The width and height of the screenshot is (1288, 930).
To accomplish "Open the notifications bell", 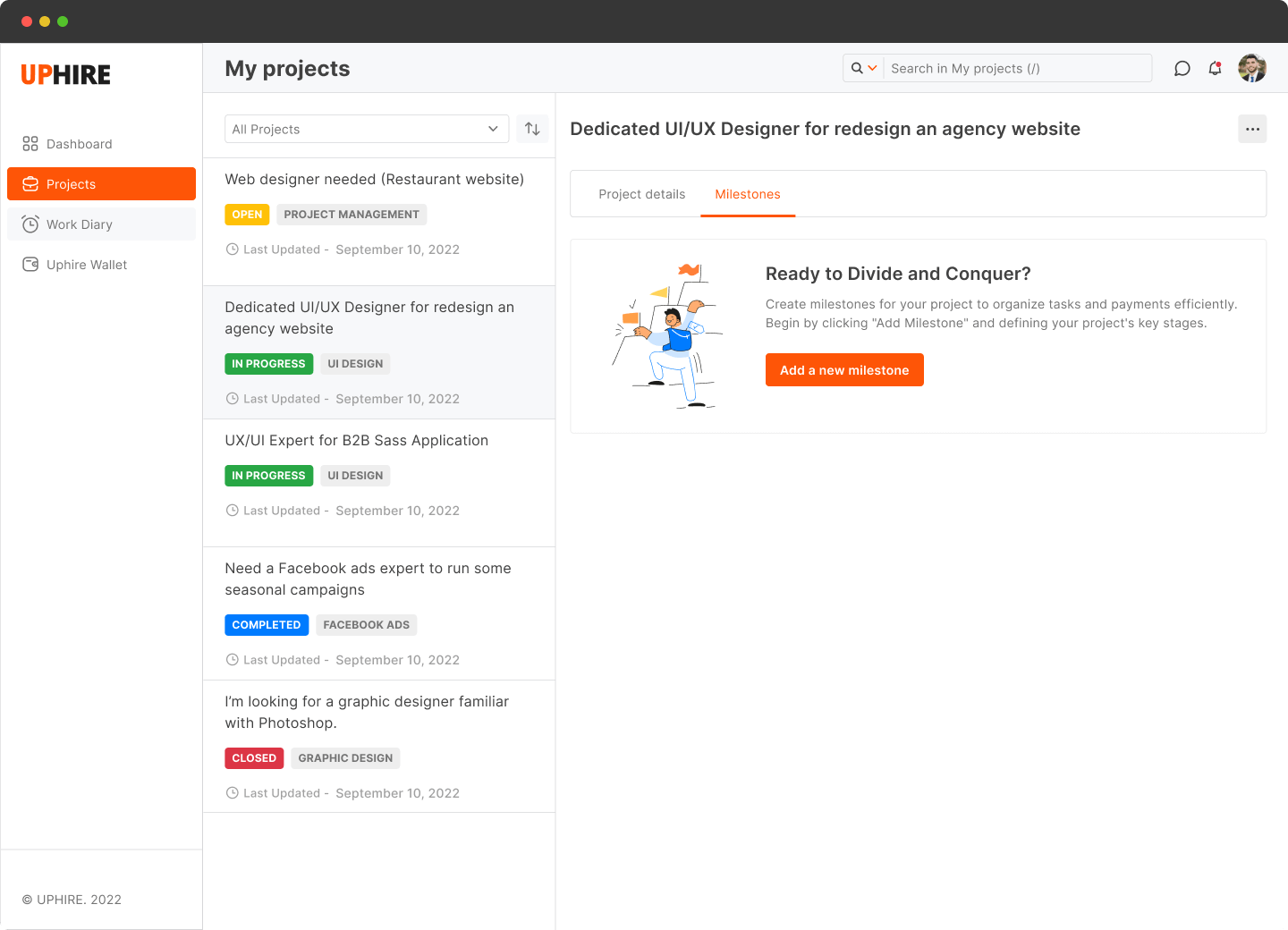I will click(1215, 68).
